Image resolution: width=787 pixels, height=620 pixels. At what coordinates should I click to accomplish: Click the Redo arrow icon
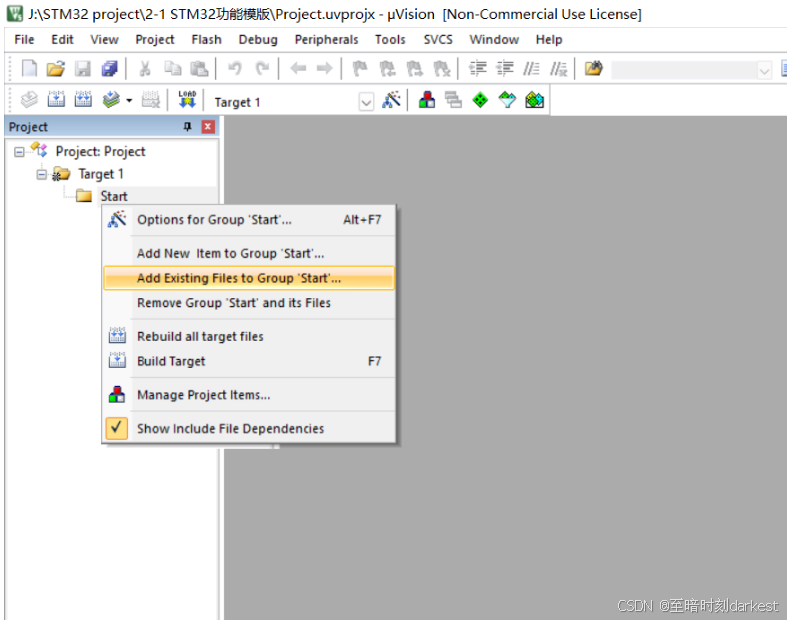[262, 68]
